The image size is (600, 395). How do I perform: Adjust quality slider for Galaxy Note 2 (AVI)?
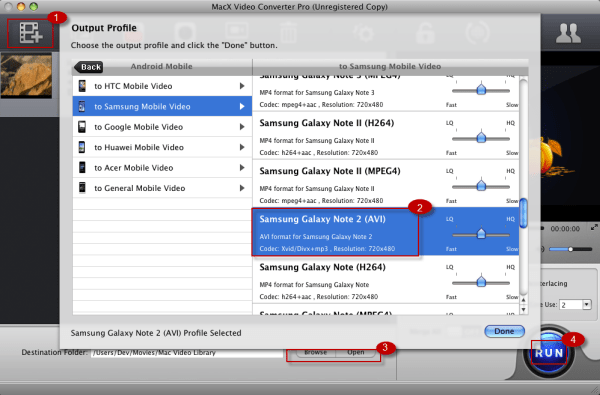click(481, 233)
